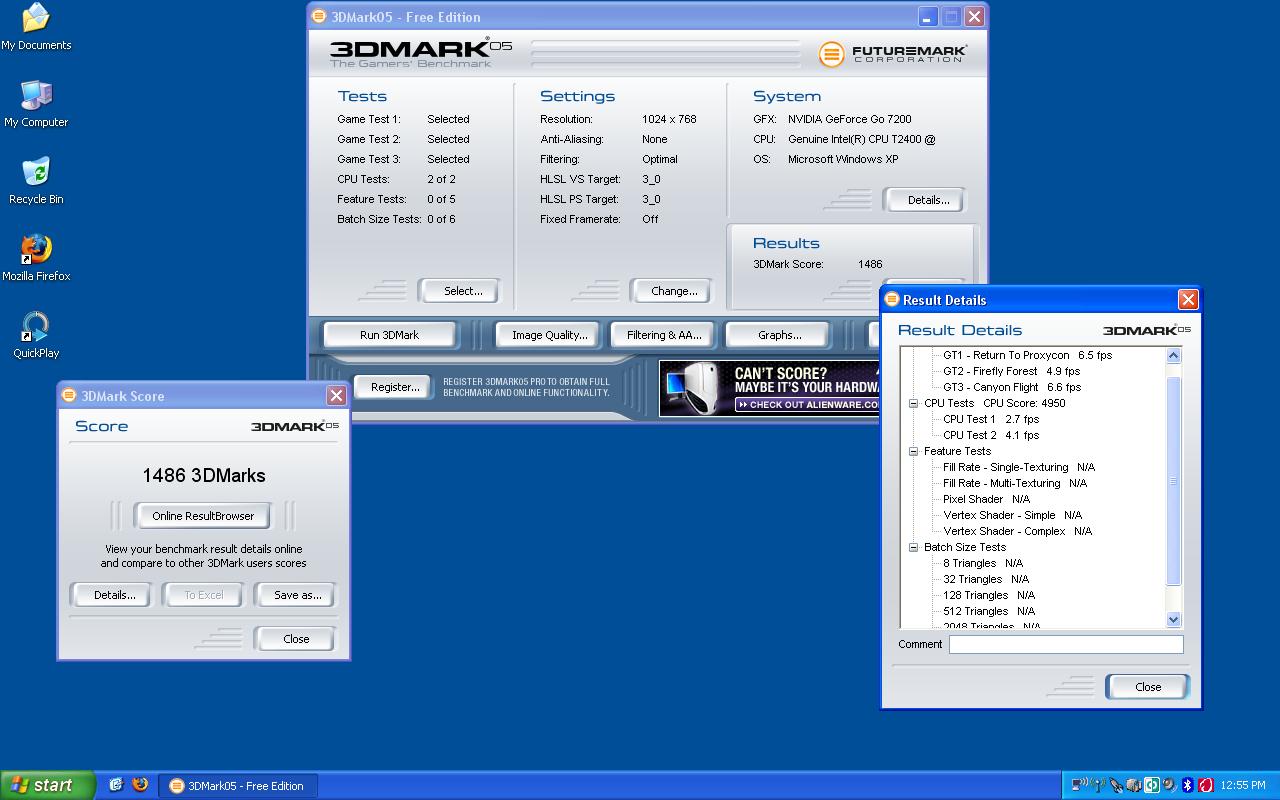
Task: Click the rocket-shaped tray icon
Action: coord(1116,785)
